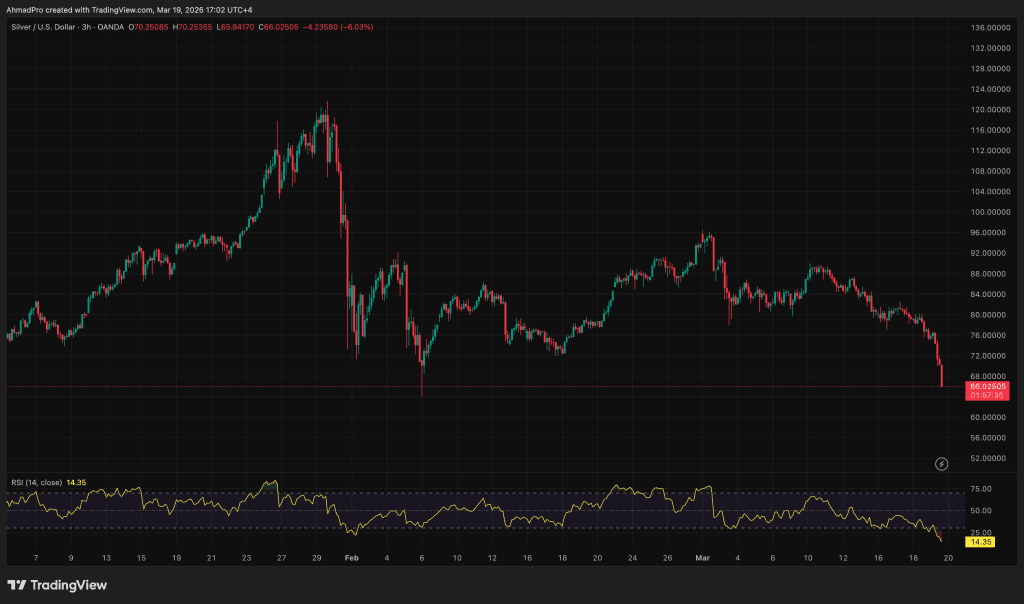
Task: Open TradingView.com from the header link
Action: point(122,12)
